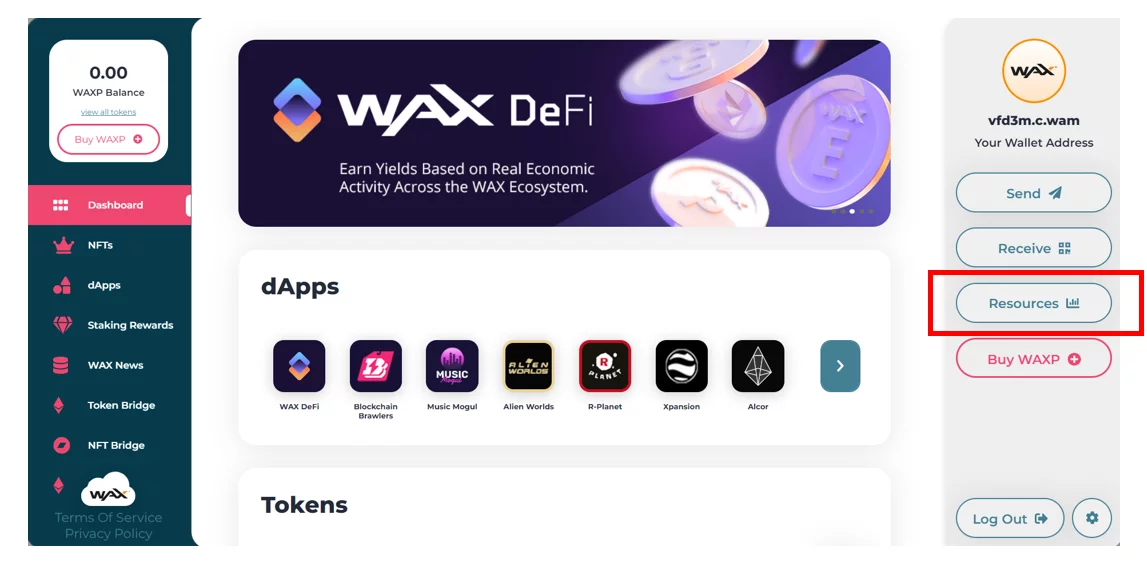Select the highlighted carousel dot on banner

pos(851,211)
